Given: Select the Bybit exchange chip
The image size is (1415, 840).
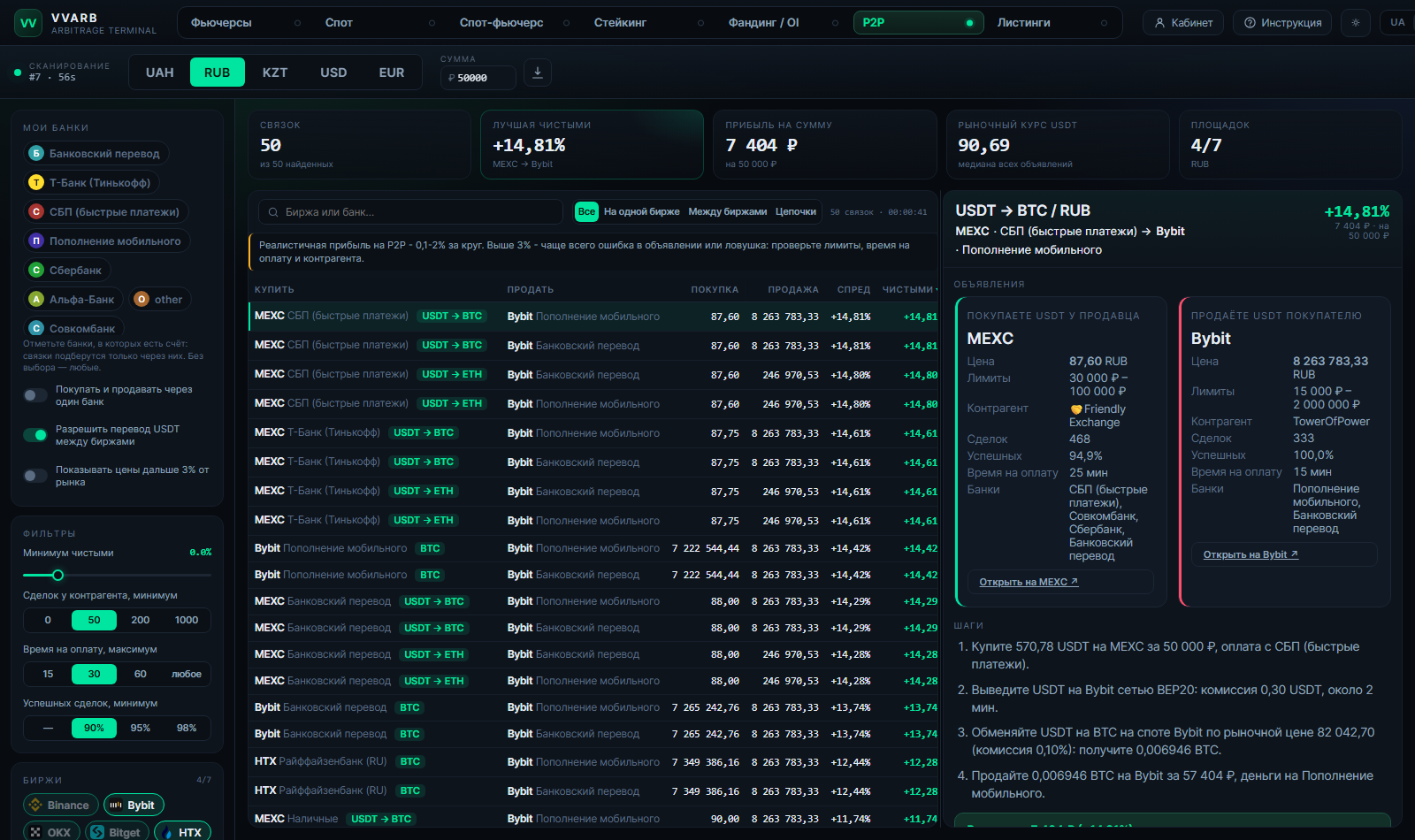Looking at the screenshot, I should pyautogui.click(x=134, y=805).
